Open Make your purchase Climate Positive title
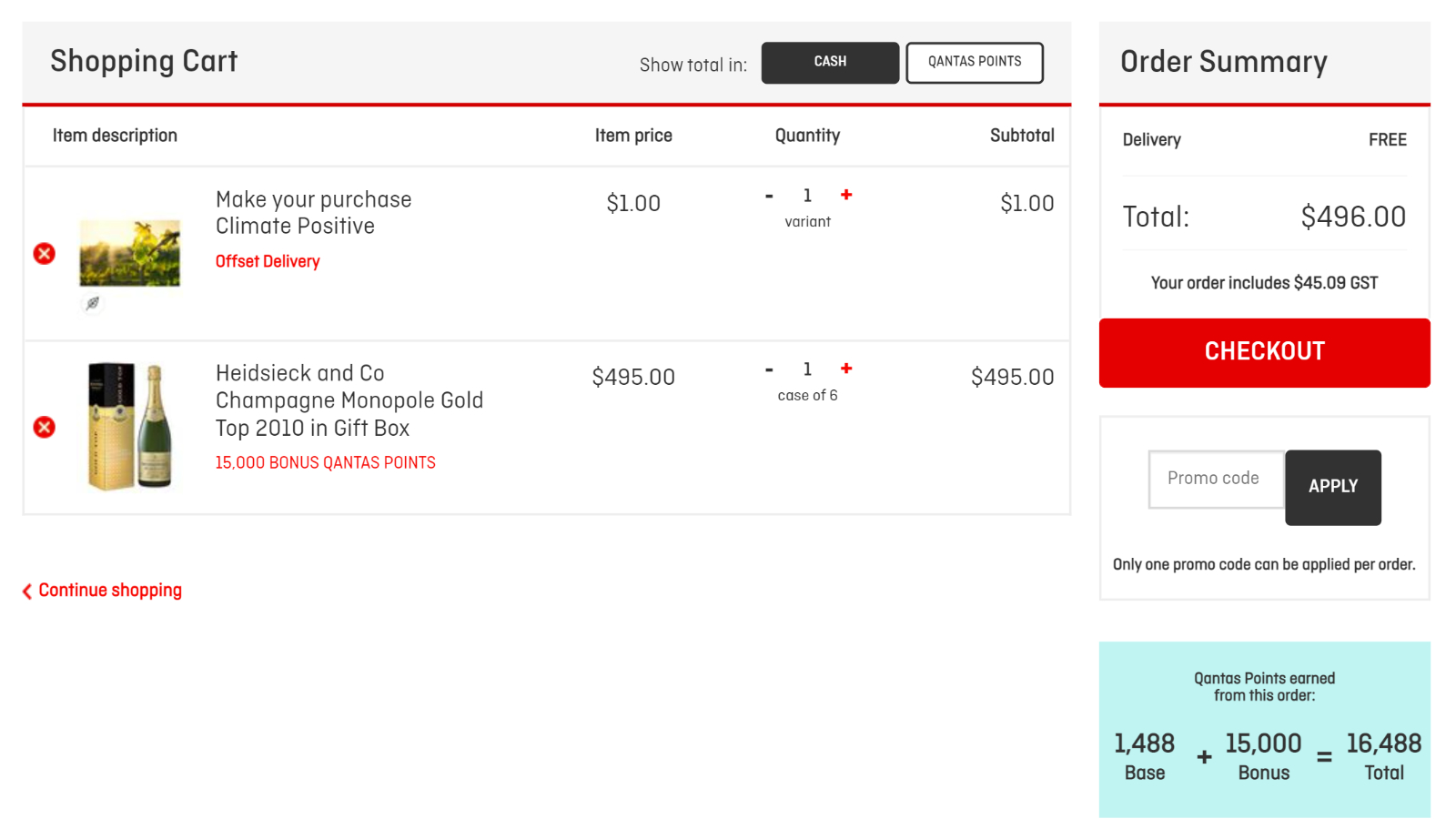Screen dimensions: 1456x819 point(313,213)
